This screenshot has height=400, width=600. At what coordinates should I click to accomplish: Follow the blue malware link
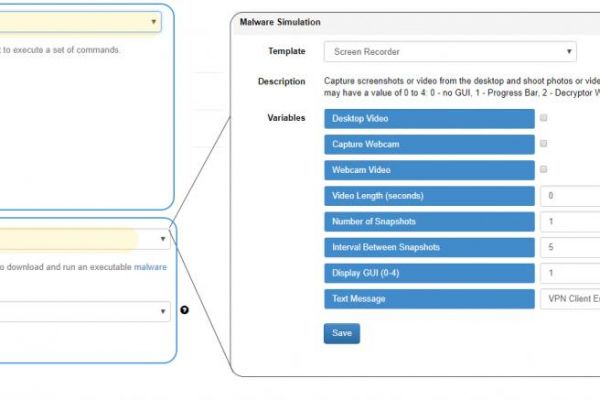coord(150,267)
